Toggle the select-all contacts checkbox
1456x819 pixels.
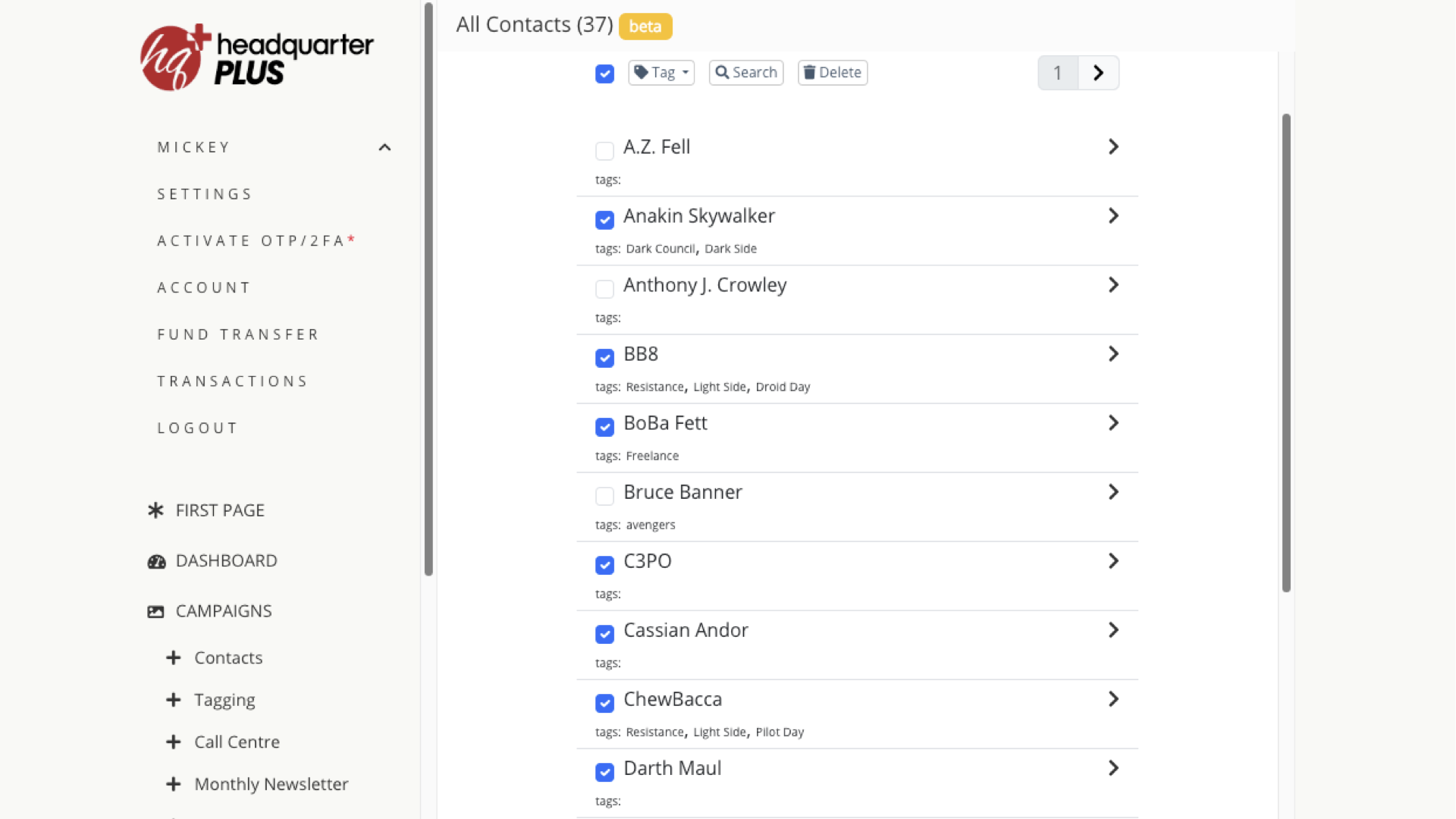coord(604,74)
